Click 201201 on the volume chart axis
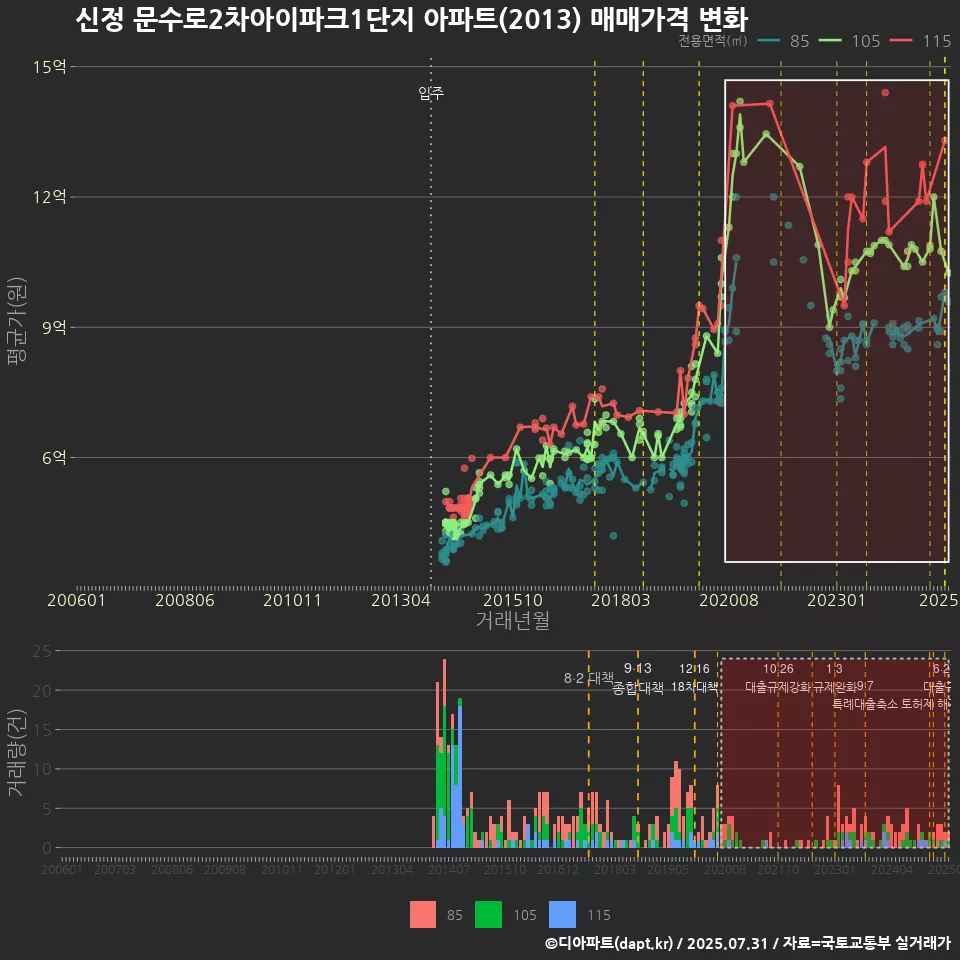 (x=335, y=869)
